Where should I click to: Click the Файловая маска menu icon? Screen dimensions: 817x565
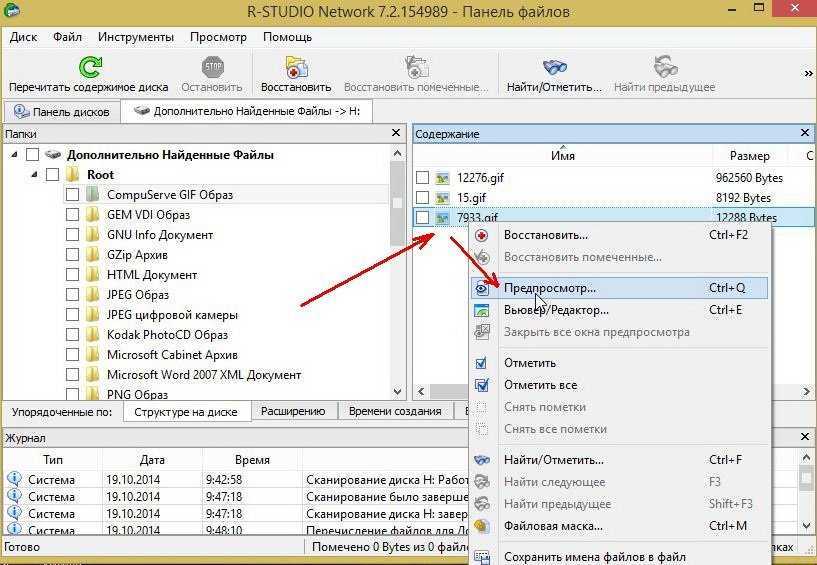pos(482,526)
